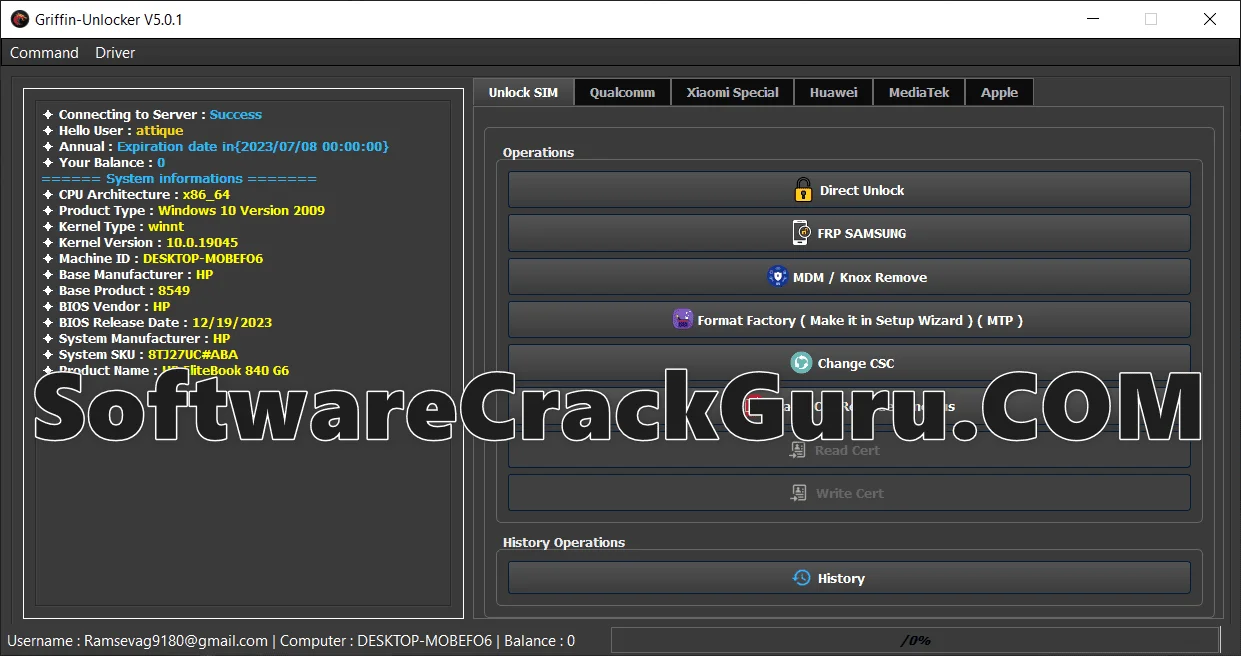This screenshot has height=656, width=1241.
Task: Start the FRP SAMSUNG operation
Action: coord(849,233)
